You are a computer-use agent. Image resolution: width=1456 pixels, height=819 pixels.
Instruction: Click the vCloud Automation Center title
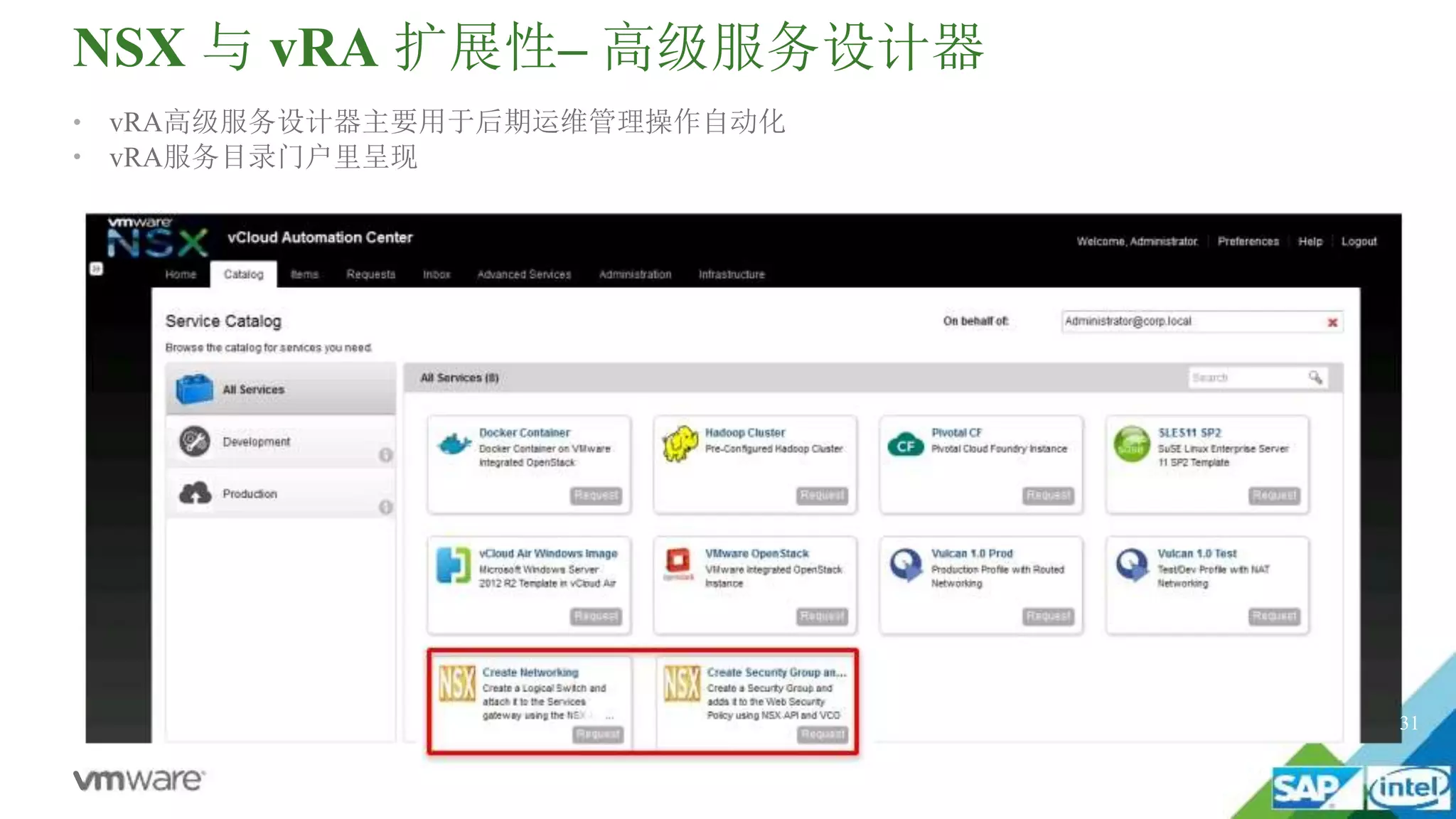(320, 237)
